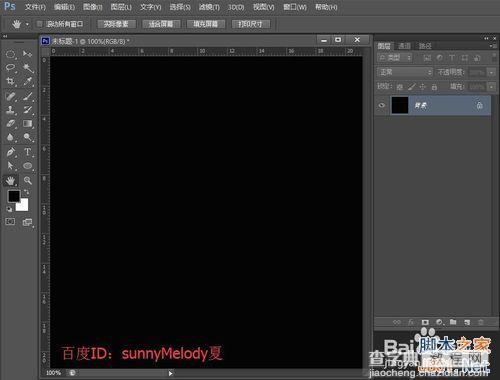Open the 滤镜 menu

pyautogui.click(x=209, y=7)
